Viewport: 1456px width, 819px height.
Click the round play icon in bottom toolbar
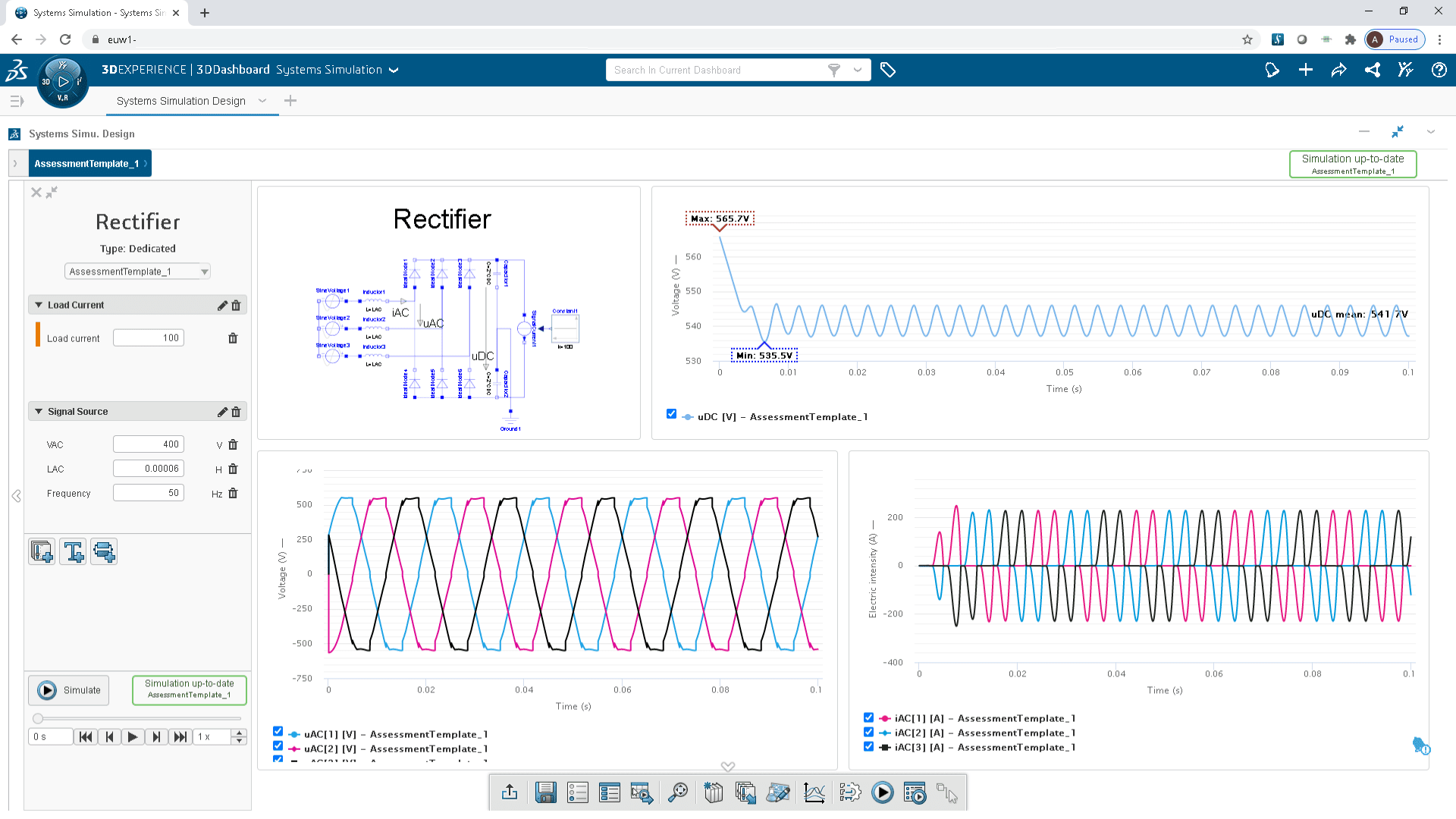click(882, 792)
